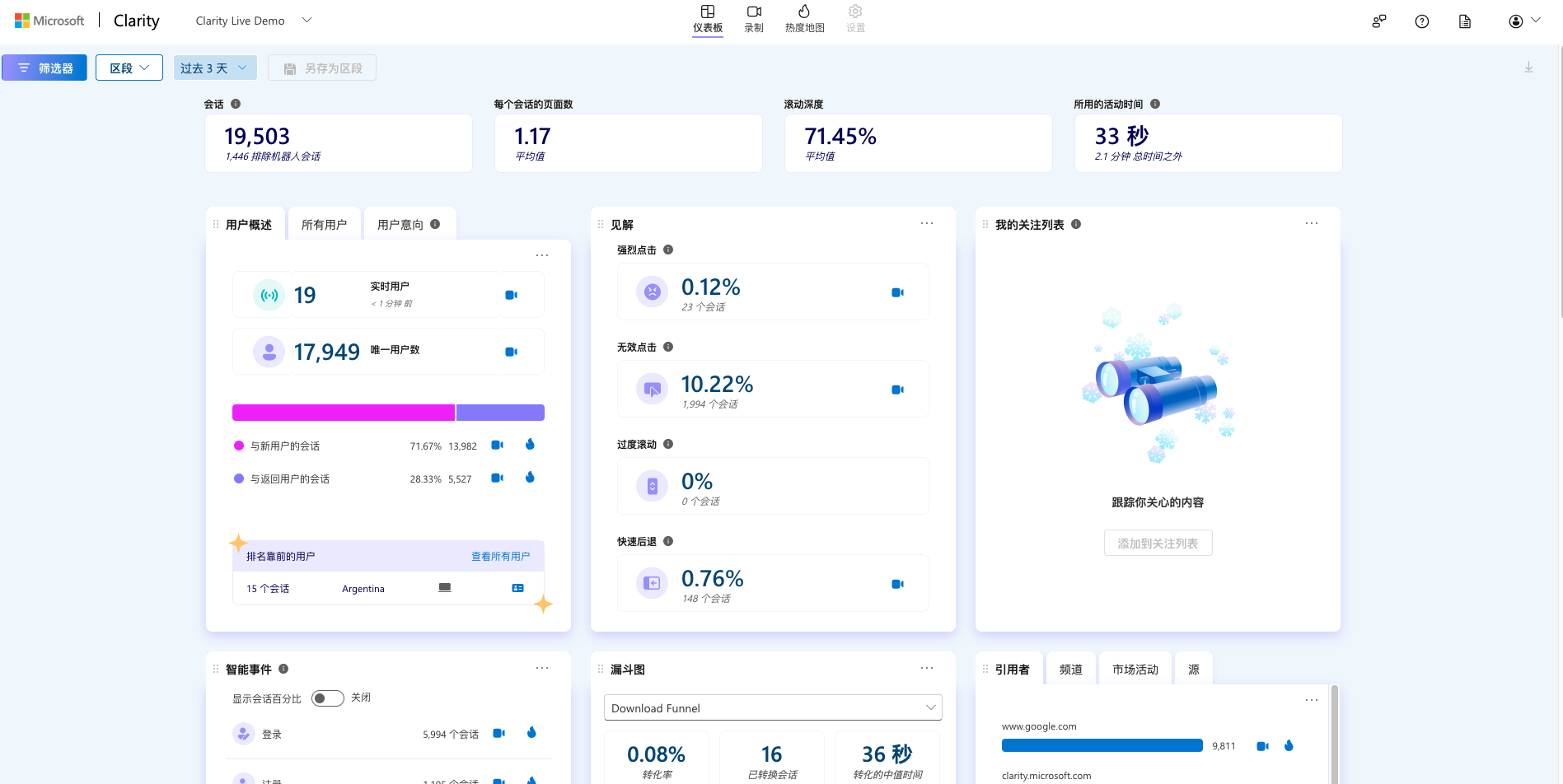The height and width of the screenshot is (784, 1563).
Task: View heatmap of returning user sessions (与返回用户的会话)
Action: click(530, 478)
